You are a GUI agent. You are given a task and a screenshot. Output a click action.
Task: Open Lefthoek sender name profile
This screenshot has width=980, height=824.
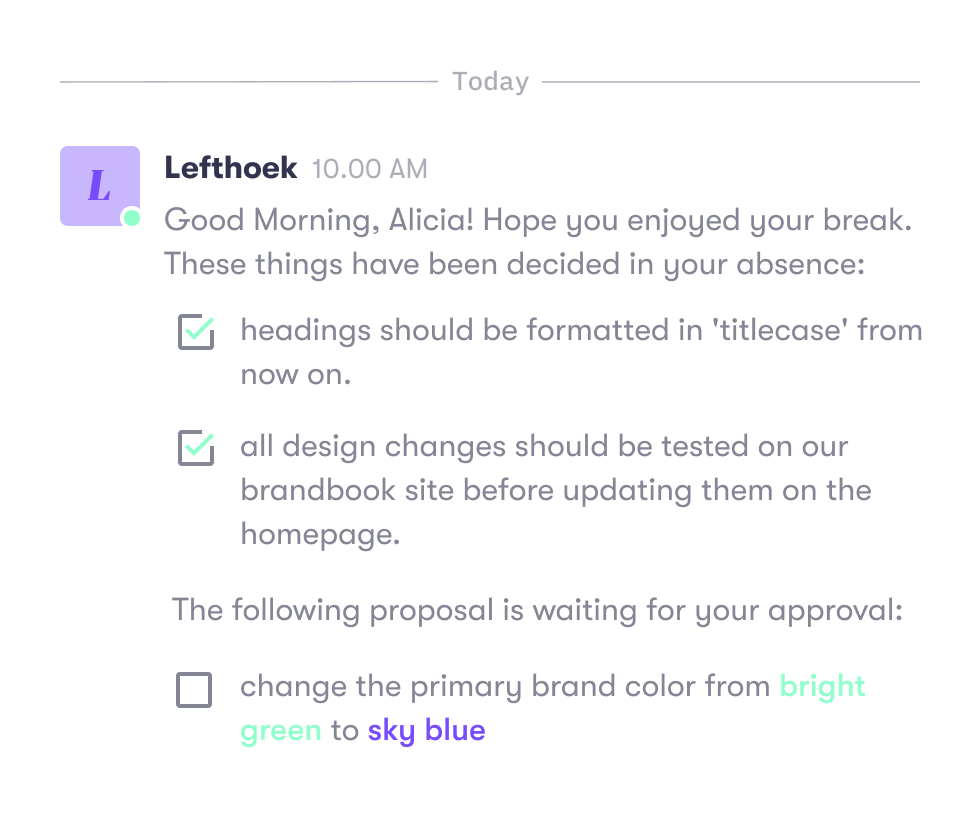pyautogui.click(x=231, y=168)
